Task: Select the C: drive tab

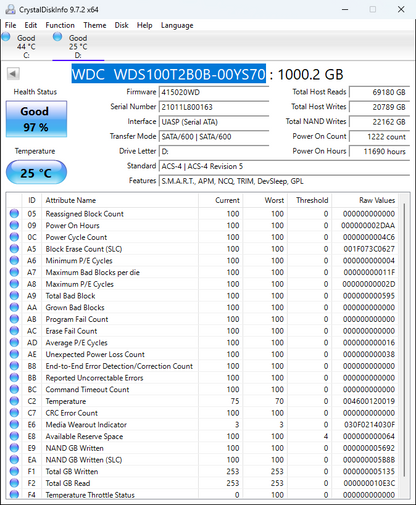Action: [26, 46]
